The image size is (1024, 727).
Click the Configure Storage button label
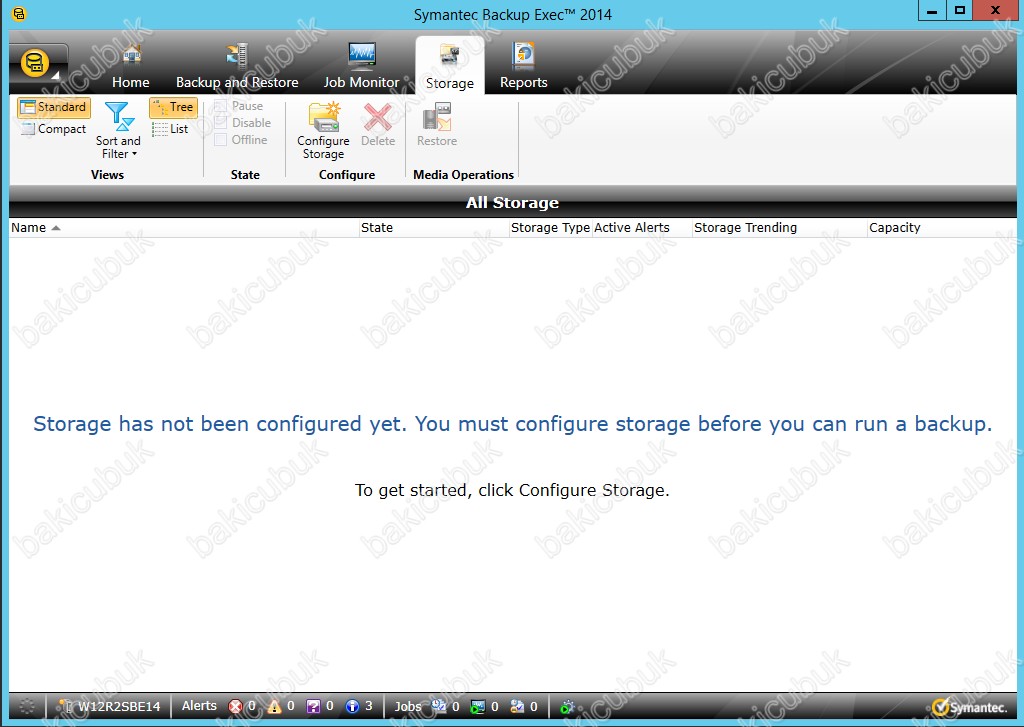323,148
